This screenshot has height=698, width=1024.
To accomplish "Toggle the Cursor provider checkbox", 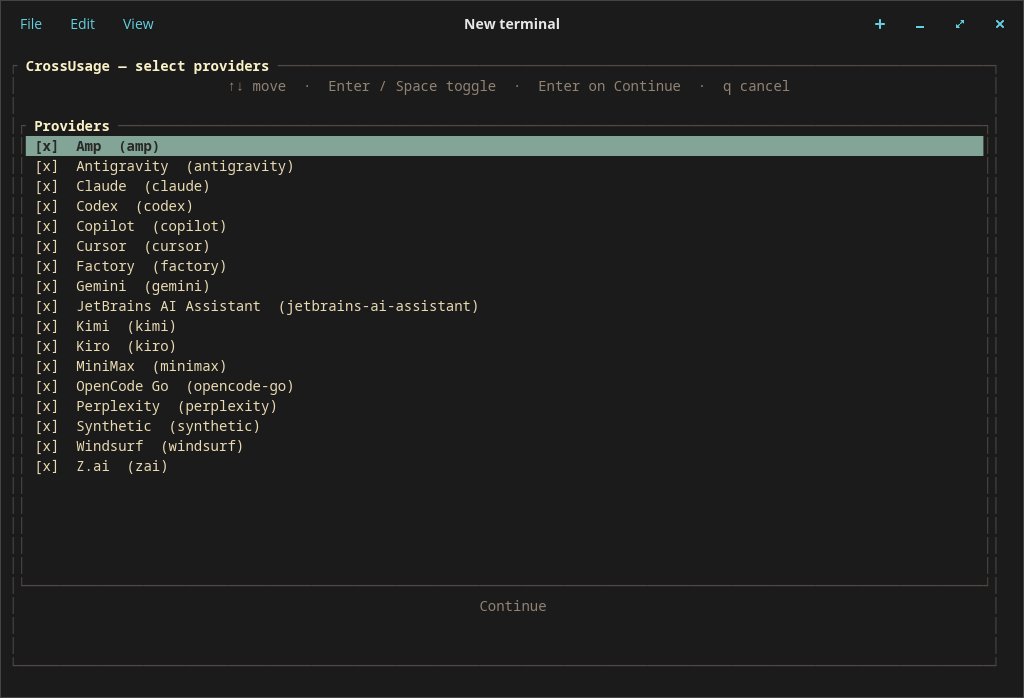I will 46,246.
